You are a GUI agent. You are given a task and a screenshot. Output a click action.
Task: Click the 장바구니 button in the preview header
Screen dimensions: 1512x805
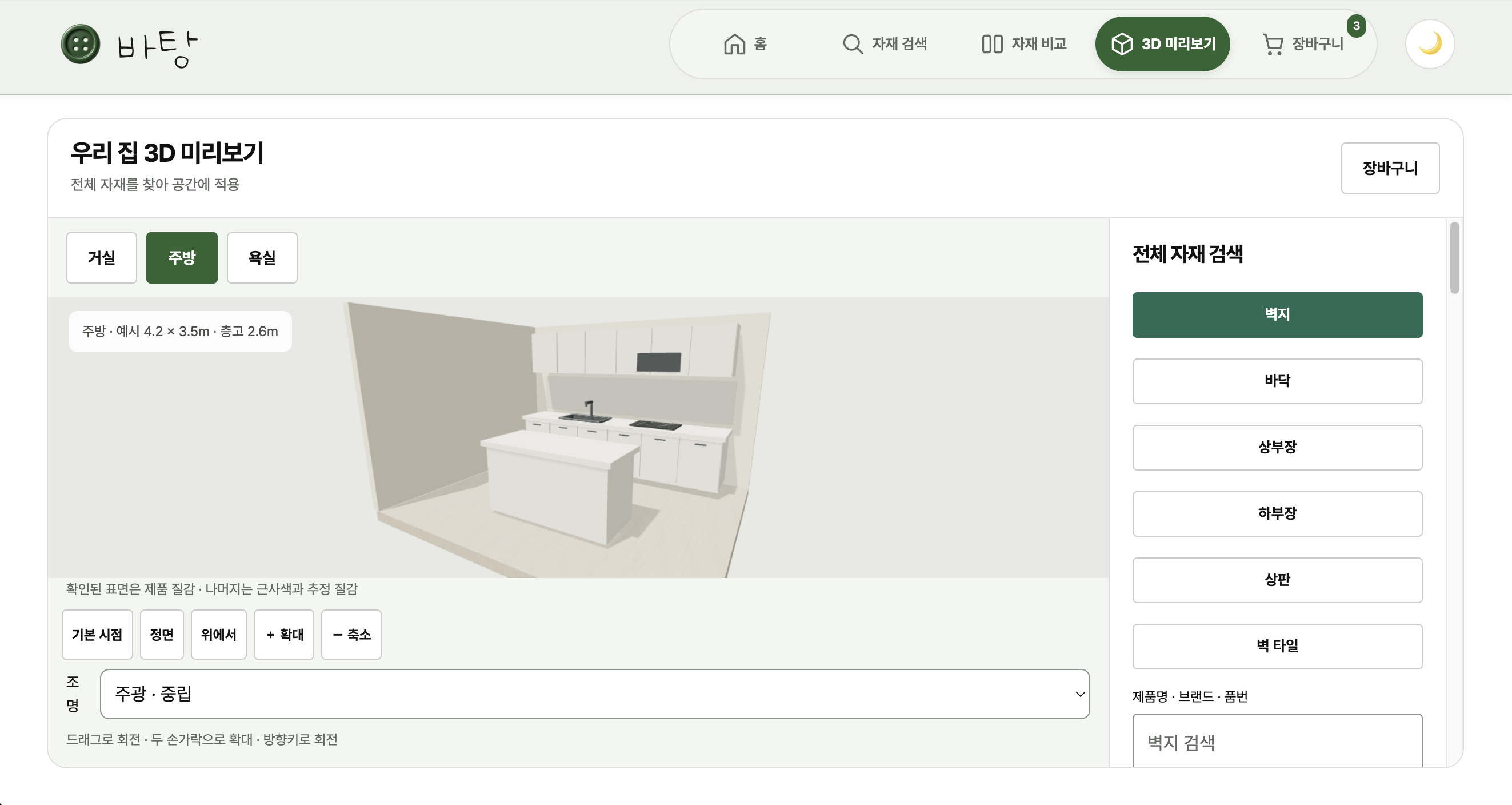[x=1390, y=168]
